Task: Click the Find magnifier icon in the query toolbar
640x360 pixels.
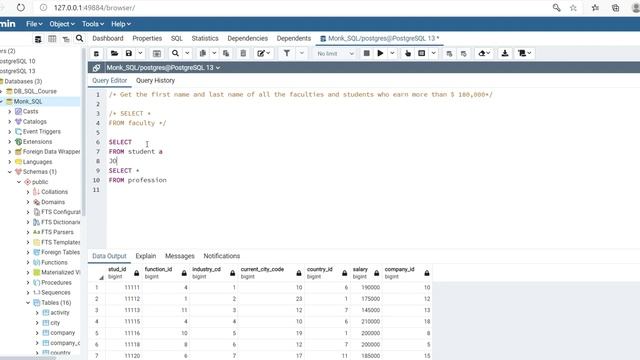Action: 175,53
